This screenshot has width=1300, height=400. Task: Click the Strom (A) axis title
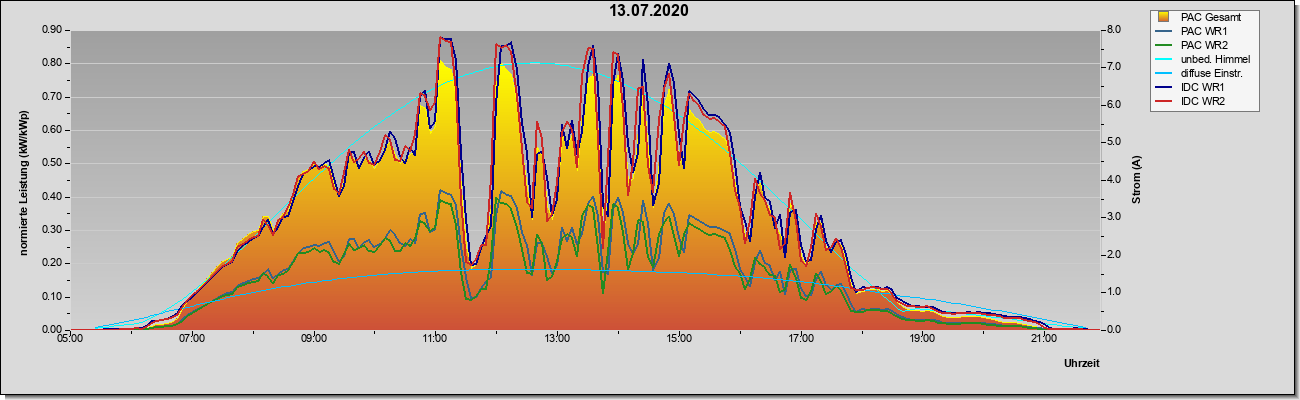[1136, 180]
